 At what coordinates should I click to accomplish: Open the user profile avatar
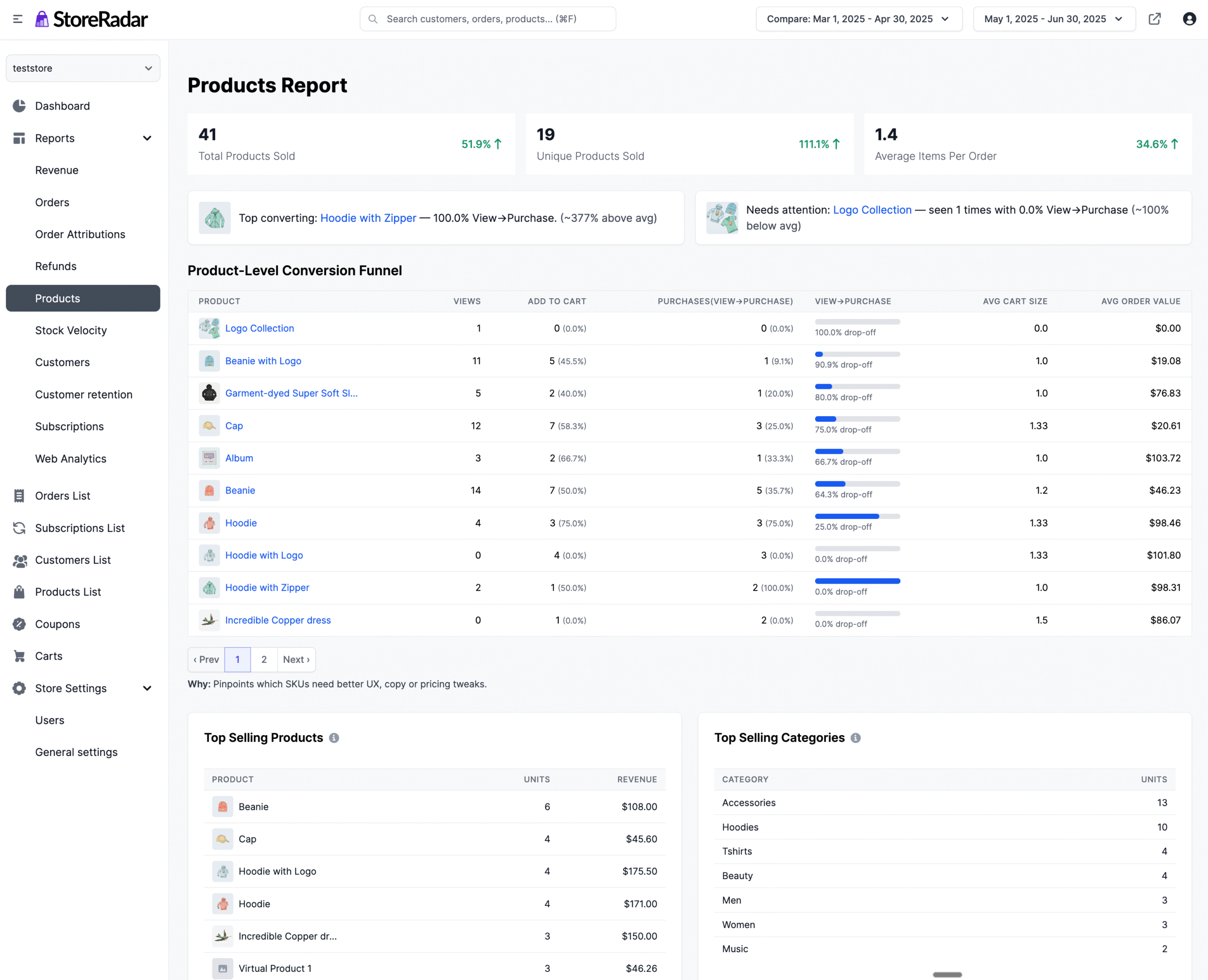[1190, 18]
